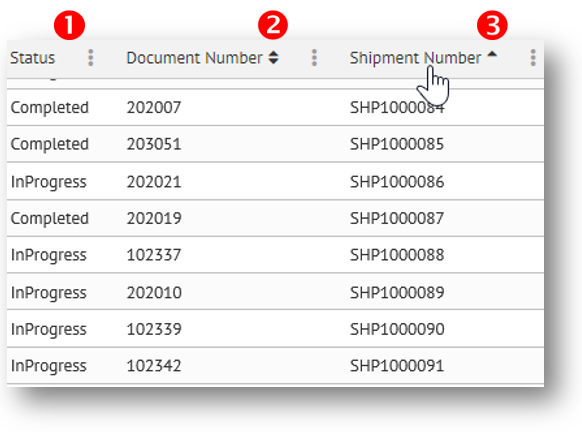The width and height of the screenshot is (582, 436).
Task: Click document number 202019
Action: click(154, 218)
